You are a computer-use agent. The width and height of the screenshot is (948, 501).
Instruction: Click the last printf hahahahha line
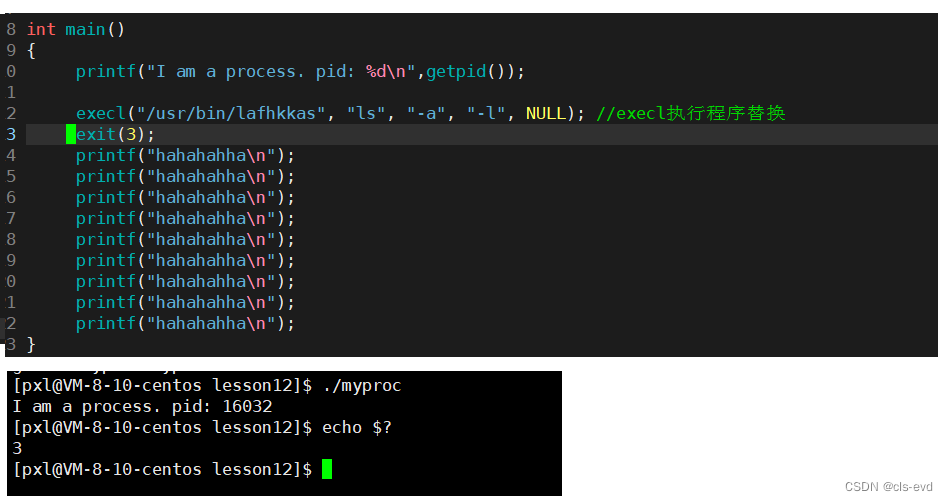185,323
